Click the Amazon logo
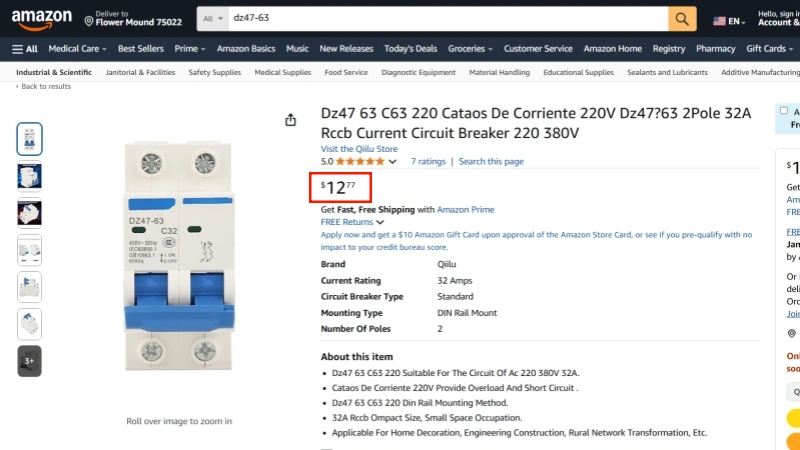Image resolution: width=800 pixels, height=450 pixels. (x=42, y=19)
